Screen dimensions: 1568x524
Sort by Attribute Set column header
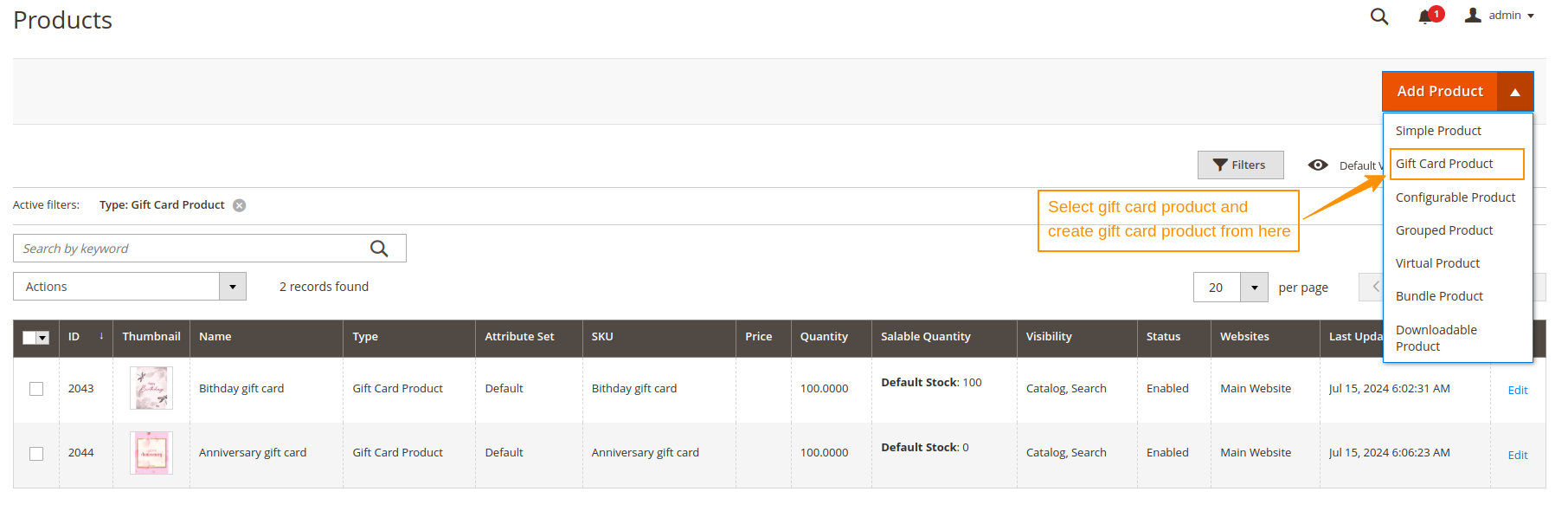pos(529,337)
